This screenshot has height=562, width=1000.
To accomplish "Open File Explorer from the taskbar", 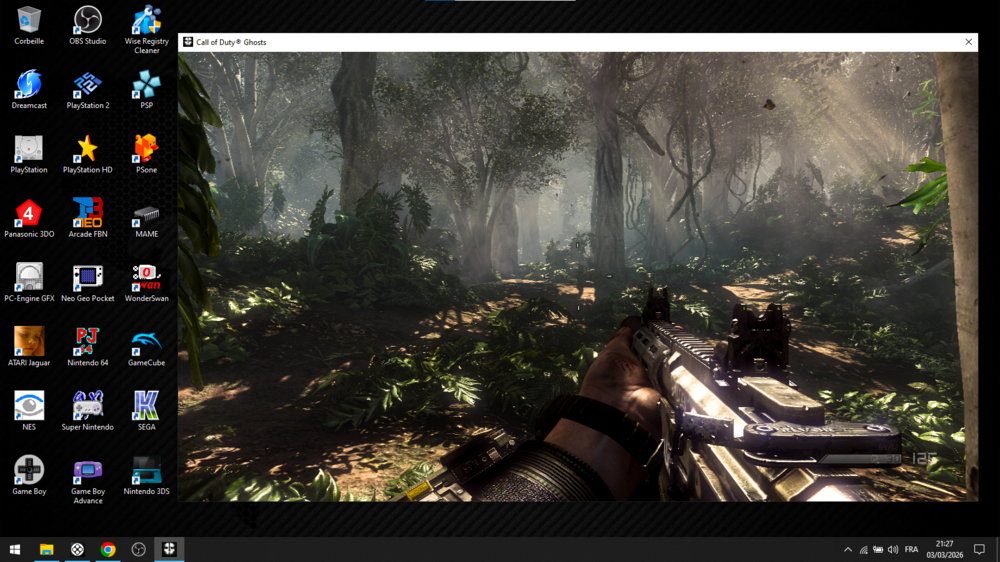I will tap(46, 549).
